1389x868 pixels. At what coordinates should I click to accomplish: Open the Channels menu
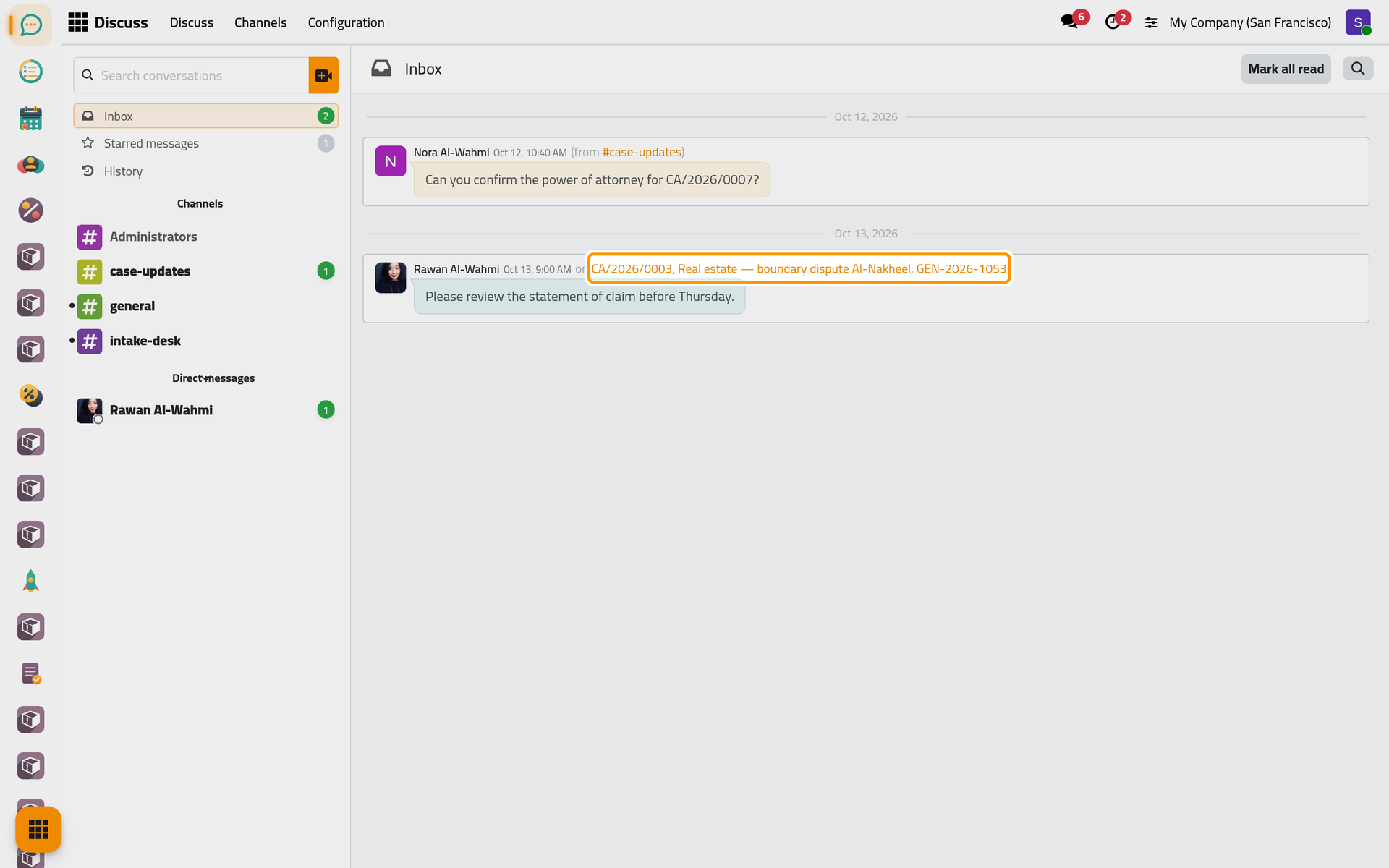click(260, 22)
